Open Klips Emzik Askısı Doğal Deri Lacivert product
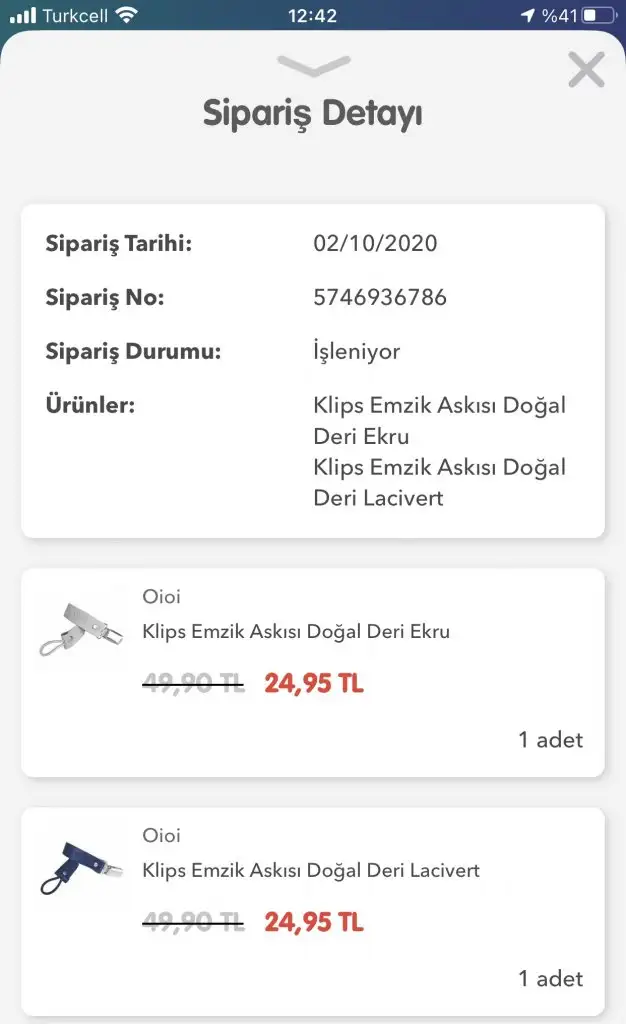The image size is (626, 1024). click(311, 871)
